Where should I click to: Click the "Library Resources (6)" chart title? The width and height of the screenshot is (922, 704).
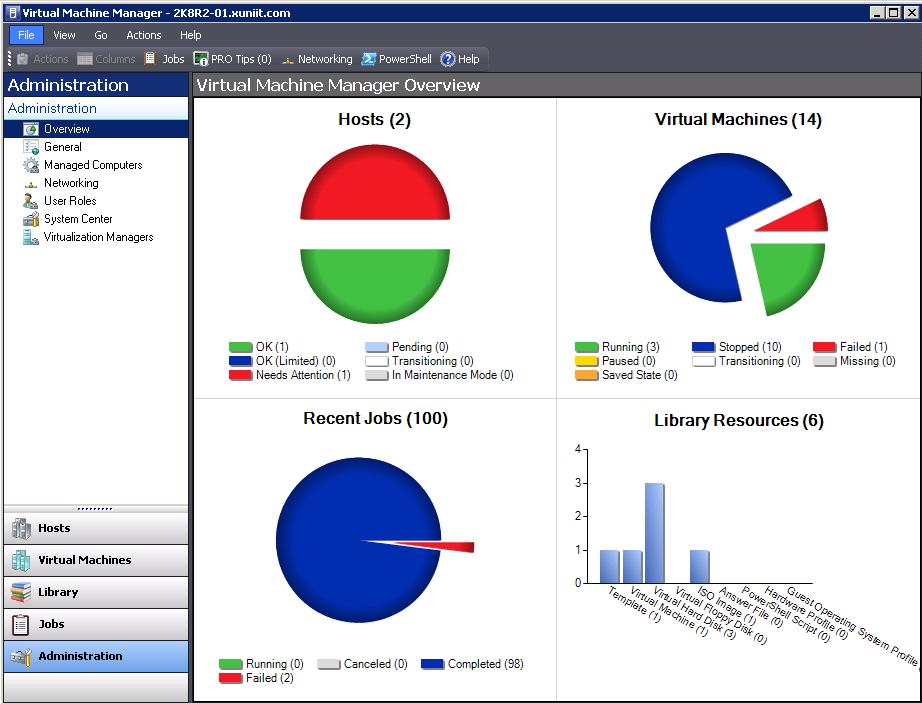tap(739, 421)
